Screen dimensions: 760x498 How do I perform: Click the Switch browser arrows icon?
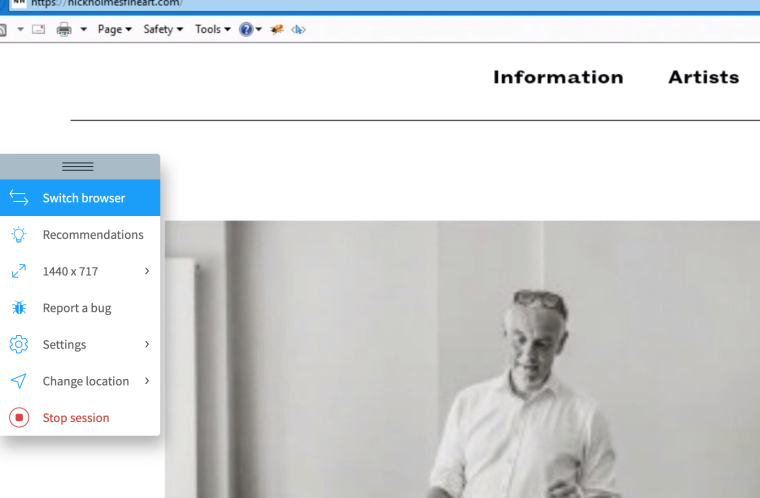[19, 198]
